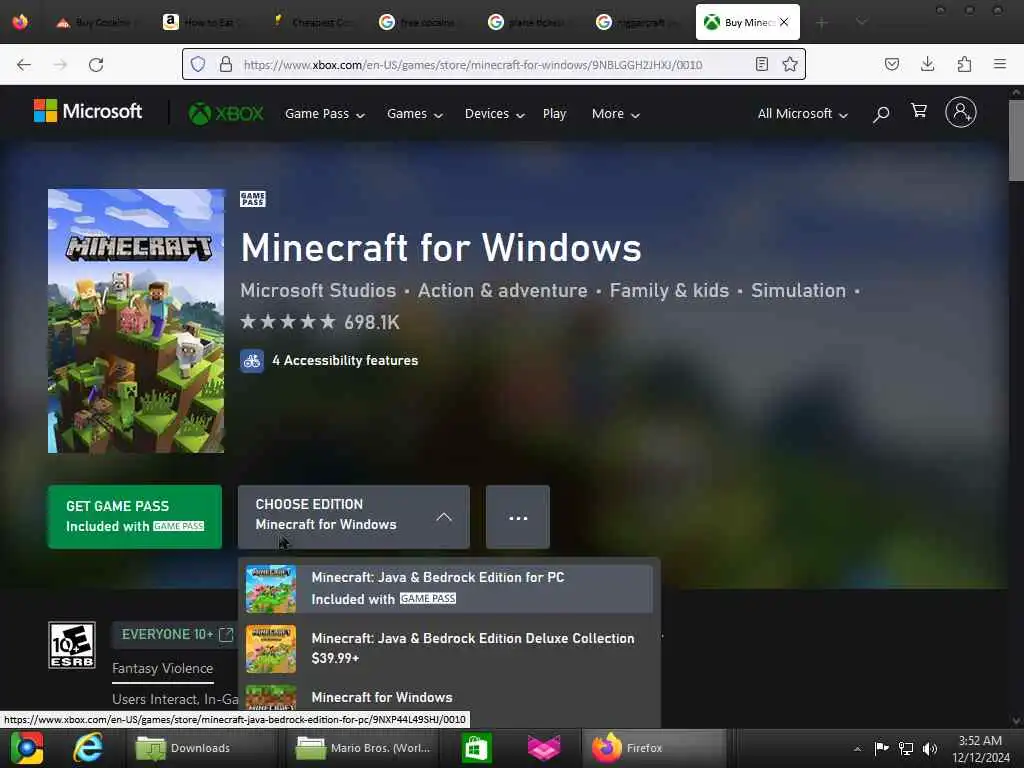
Task: Open a new tab with the plus button
Action: point(822,23)
